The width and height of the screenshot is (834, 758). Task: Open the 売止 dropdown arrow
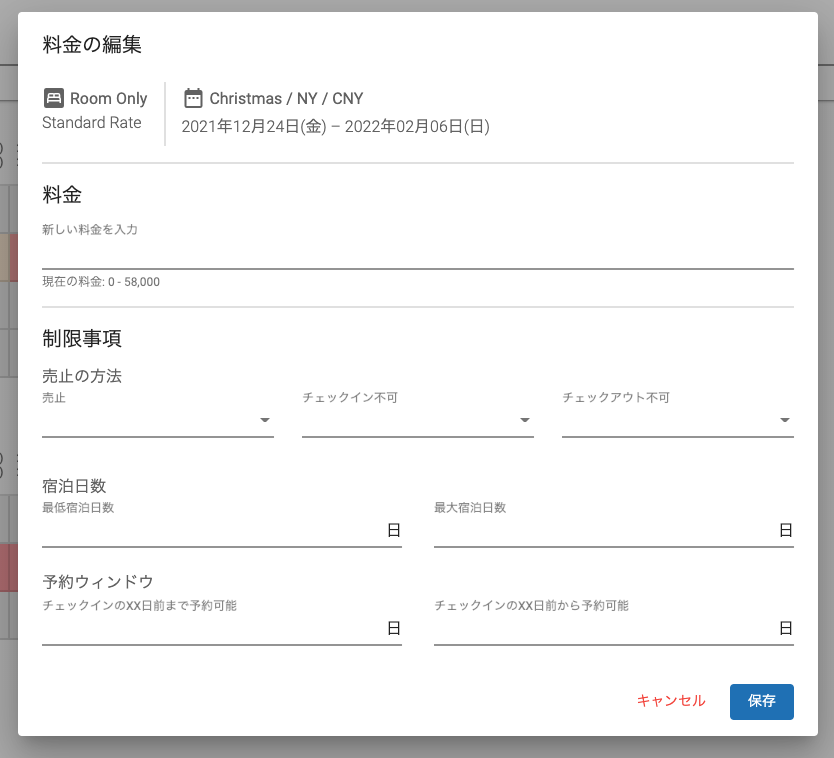pyautogui.click(x=265, y=420)
